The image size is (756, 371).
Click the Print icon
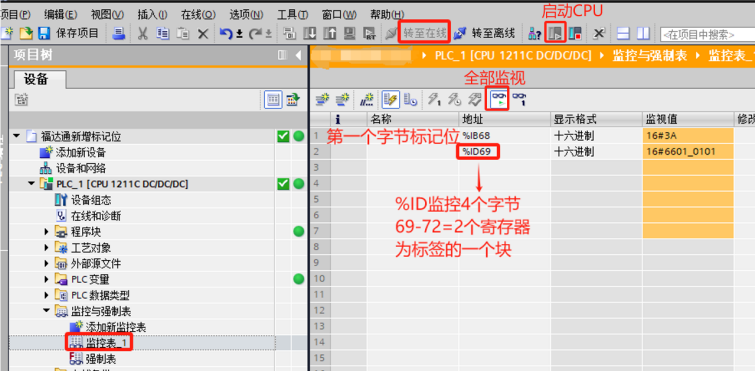pyautogui.click(x=119, y=33)
